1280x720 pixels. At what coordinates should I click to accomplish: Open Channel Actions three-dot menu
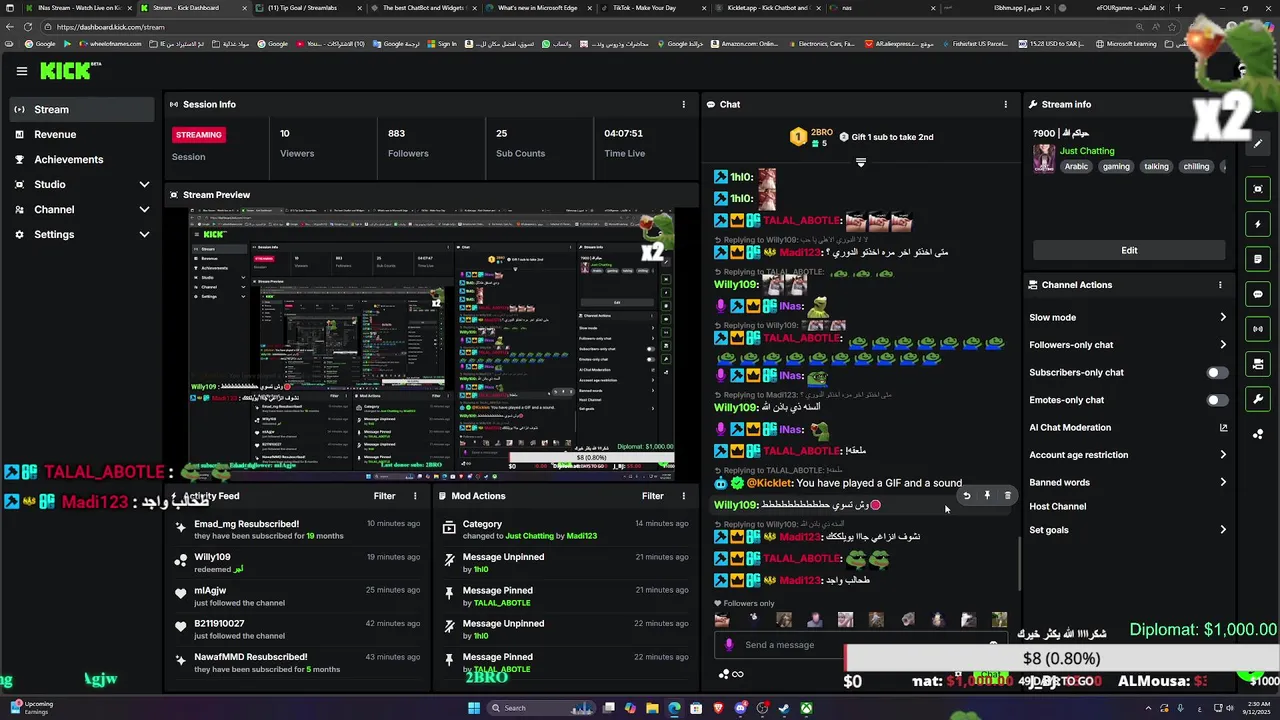1220,285
